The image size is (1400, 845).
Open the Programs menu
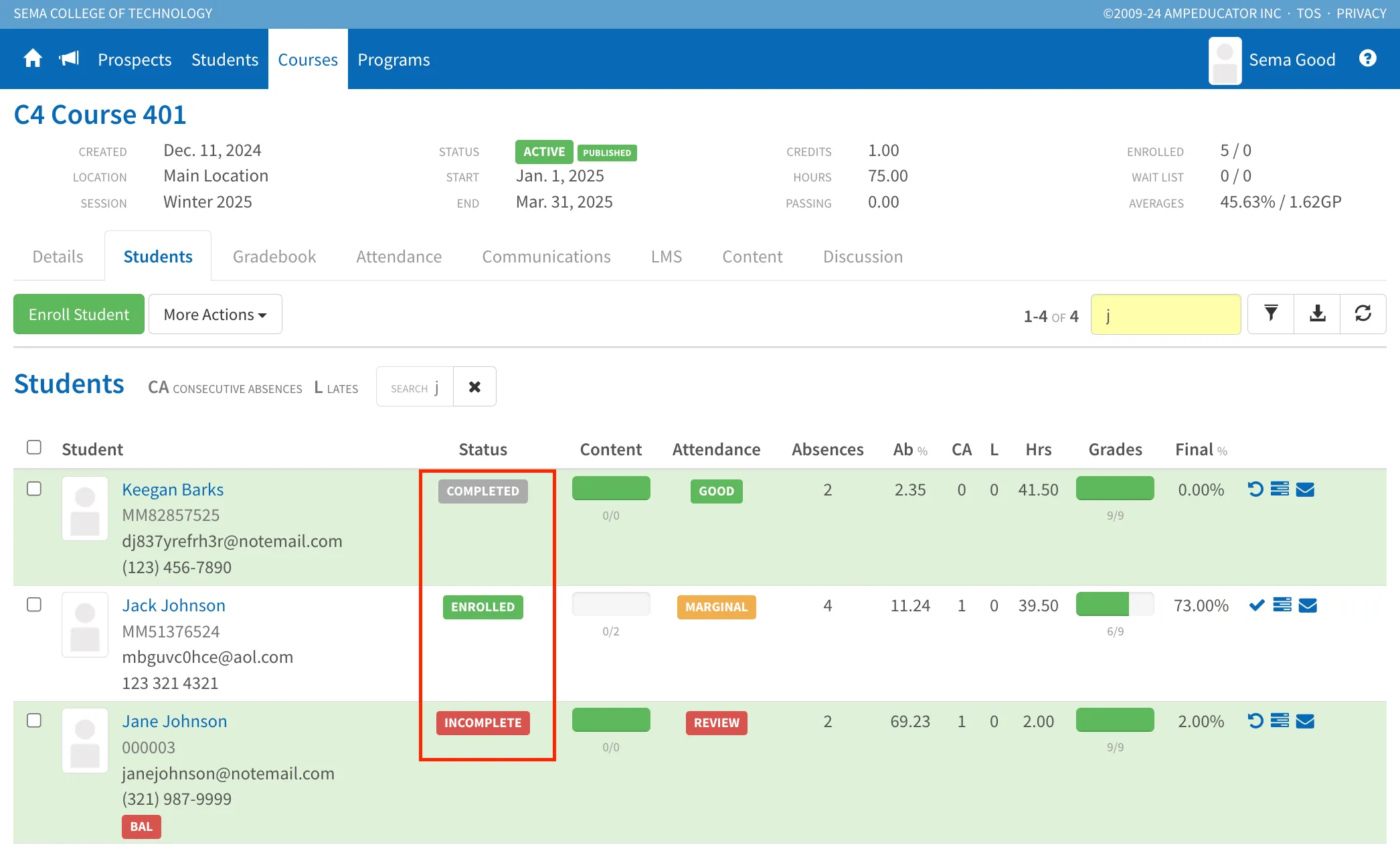click(x=393, y=60)
